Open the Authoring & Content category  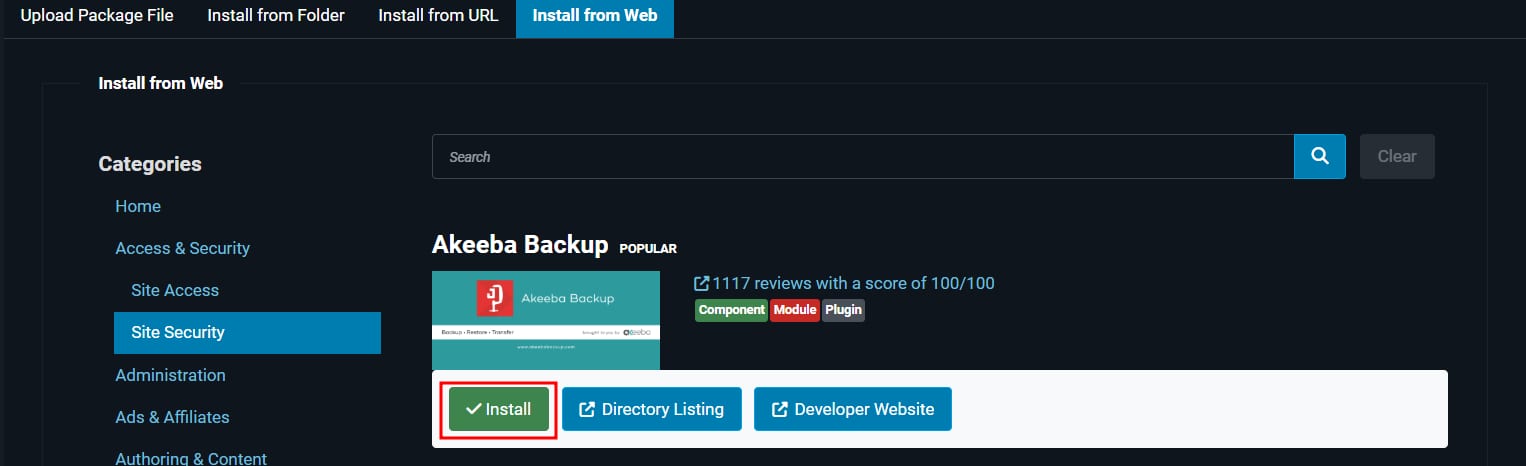(x=191, y=458)
